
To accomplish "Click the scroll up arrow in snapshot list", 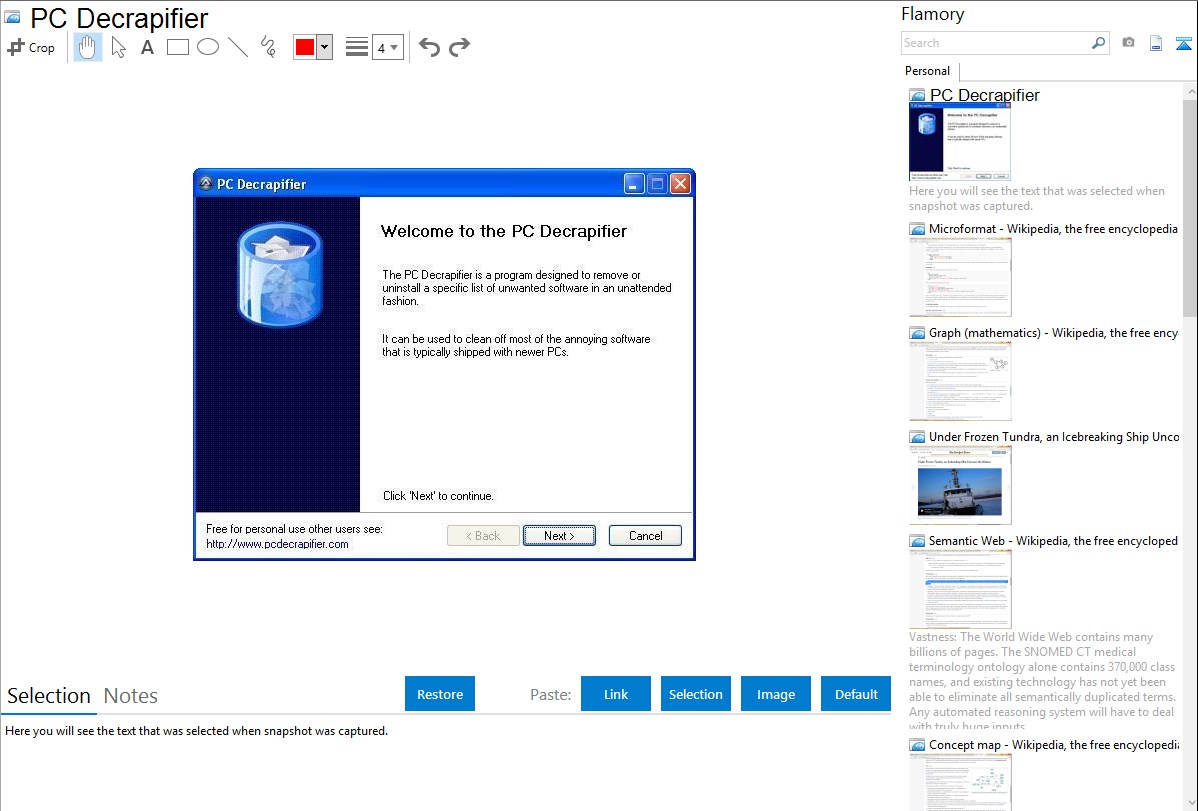I will click(x=1191, y=91).
